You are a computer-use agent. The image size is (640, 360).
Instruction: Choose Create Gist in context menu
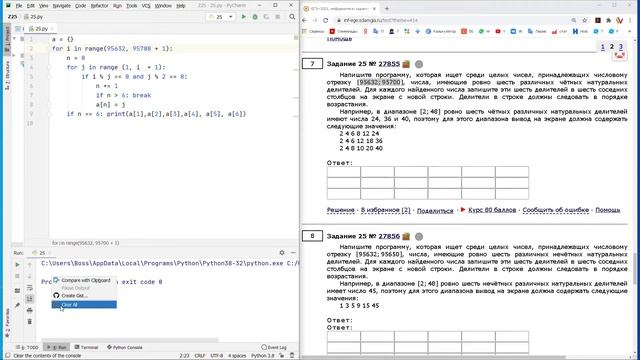tap(84, 296)
